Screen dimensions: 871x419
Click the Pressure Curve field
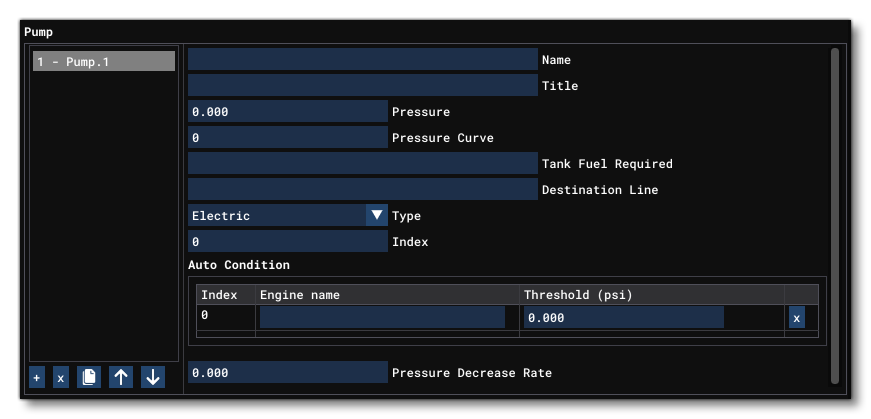click(287, 138)
